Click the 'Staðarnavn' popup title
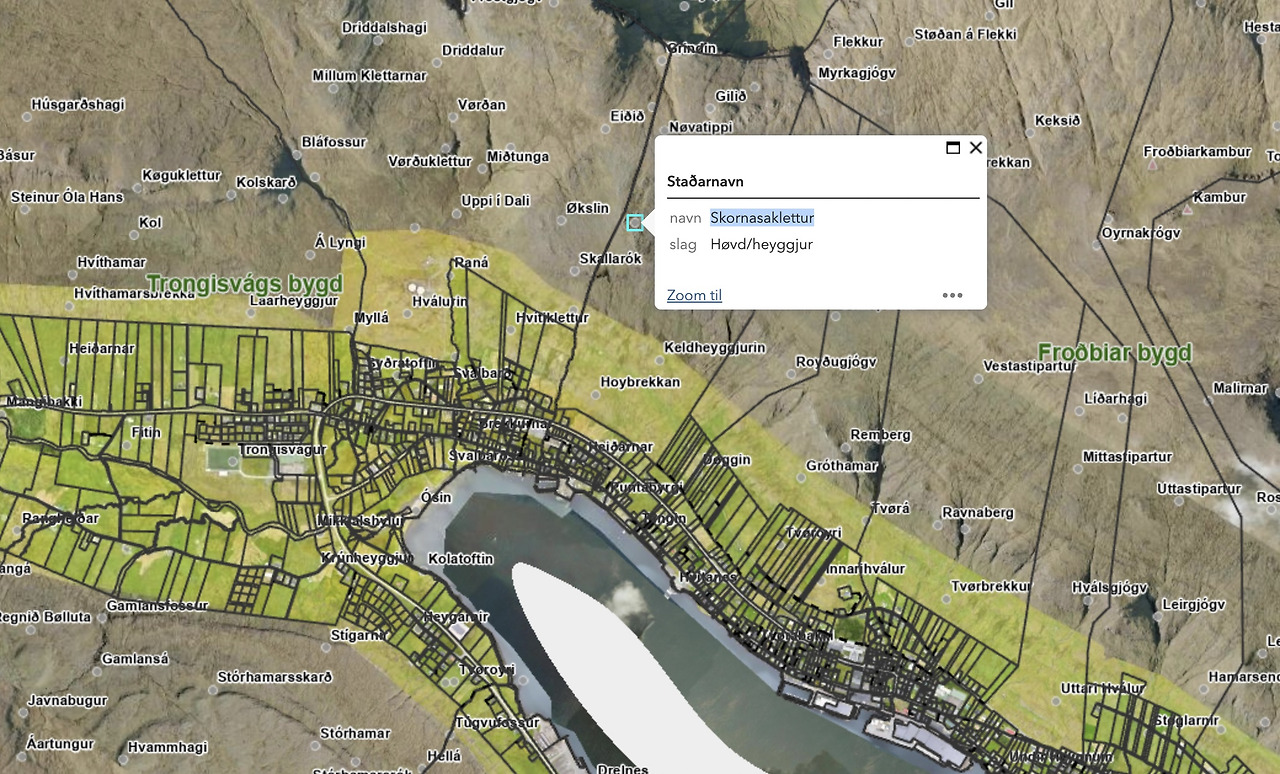The width and height of the screenshot is (1280, 774). coord(705,181)
